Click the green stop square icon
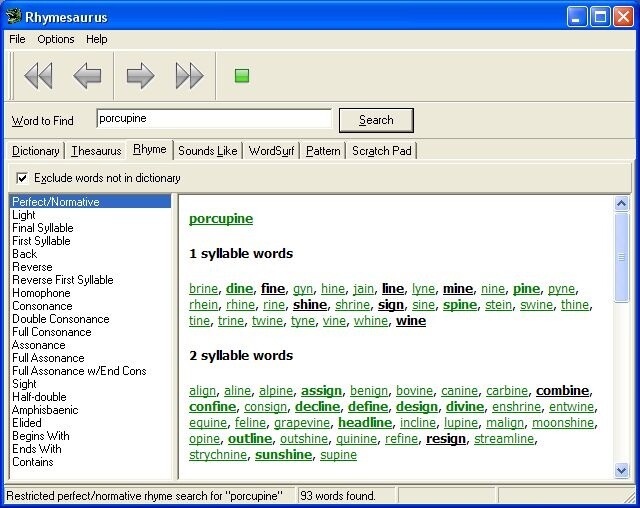The height and width of the screenshot is (508, 640). coord(242,75)
